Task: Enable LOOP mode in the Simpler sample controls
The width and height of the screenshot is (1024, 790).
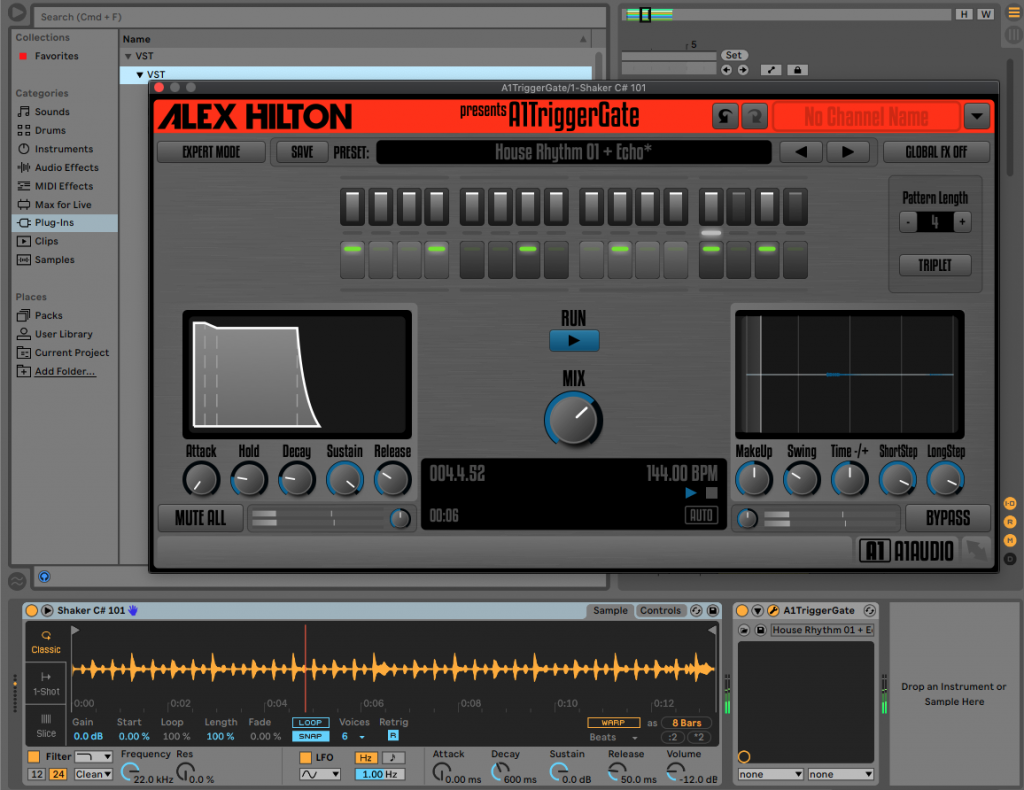Action: [310, 721]
